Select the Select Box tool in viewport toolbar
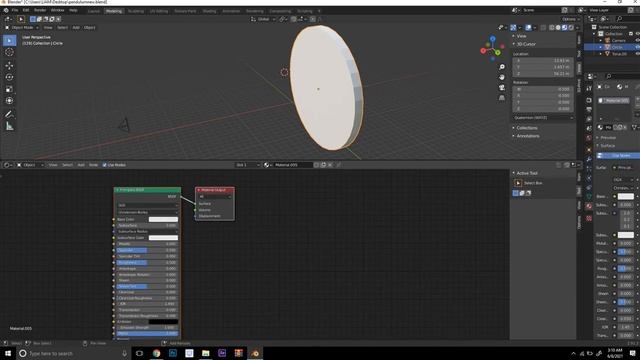 (9, 40)
